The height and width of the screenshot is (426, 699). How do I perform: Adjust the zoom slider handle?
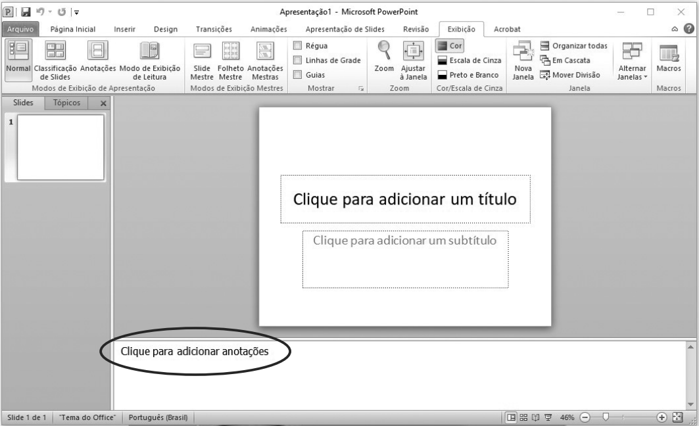(x=605, y=417)
